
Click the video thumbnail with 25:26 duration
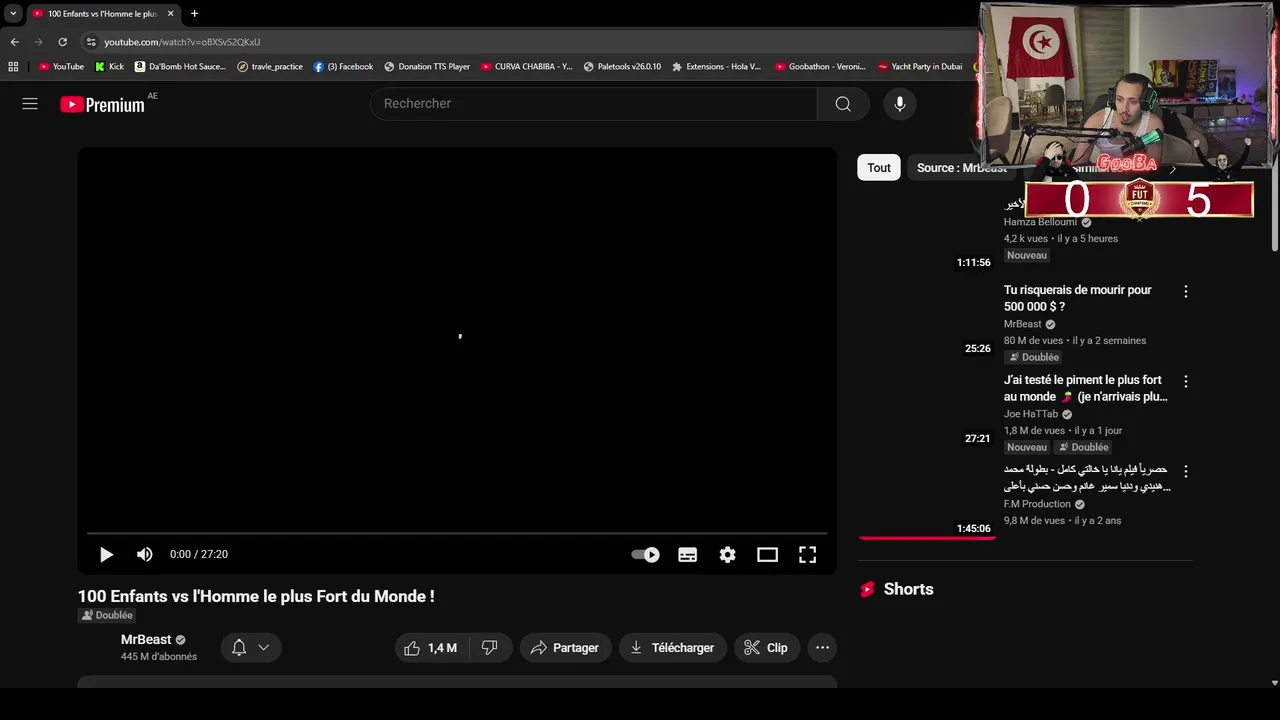click(x=926, y=320)
